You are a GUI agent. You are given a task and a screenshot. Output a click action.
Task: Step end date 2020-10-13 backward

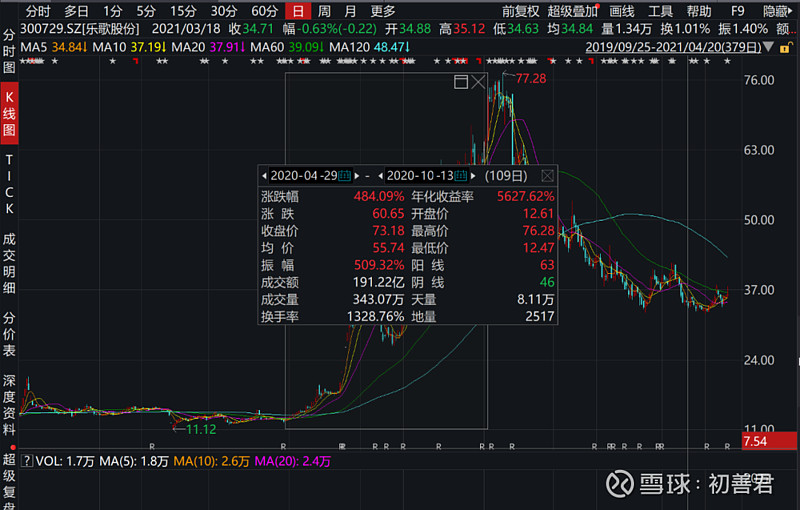click(x=380, y=176)
